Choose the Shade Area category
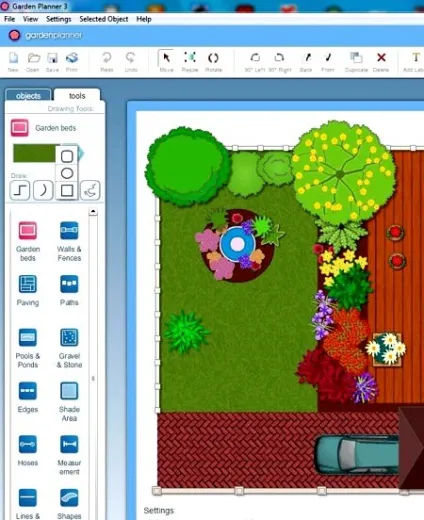424x520 pixels. 69,391
